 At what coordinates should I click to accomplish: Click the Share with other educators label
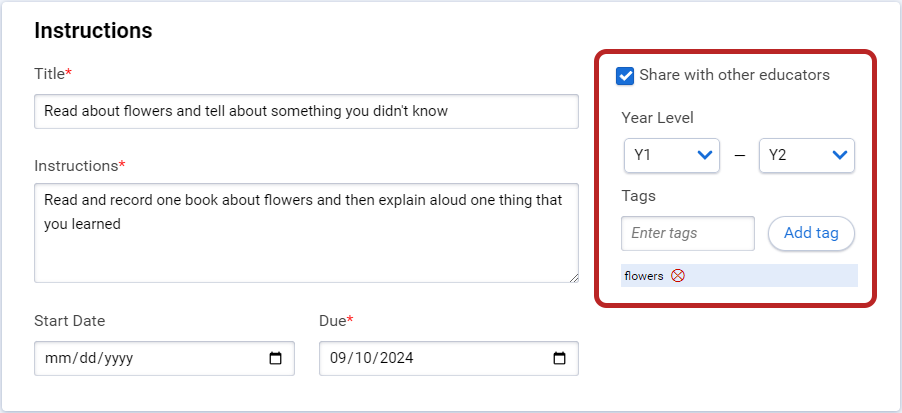(735, 75)
